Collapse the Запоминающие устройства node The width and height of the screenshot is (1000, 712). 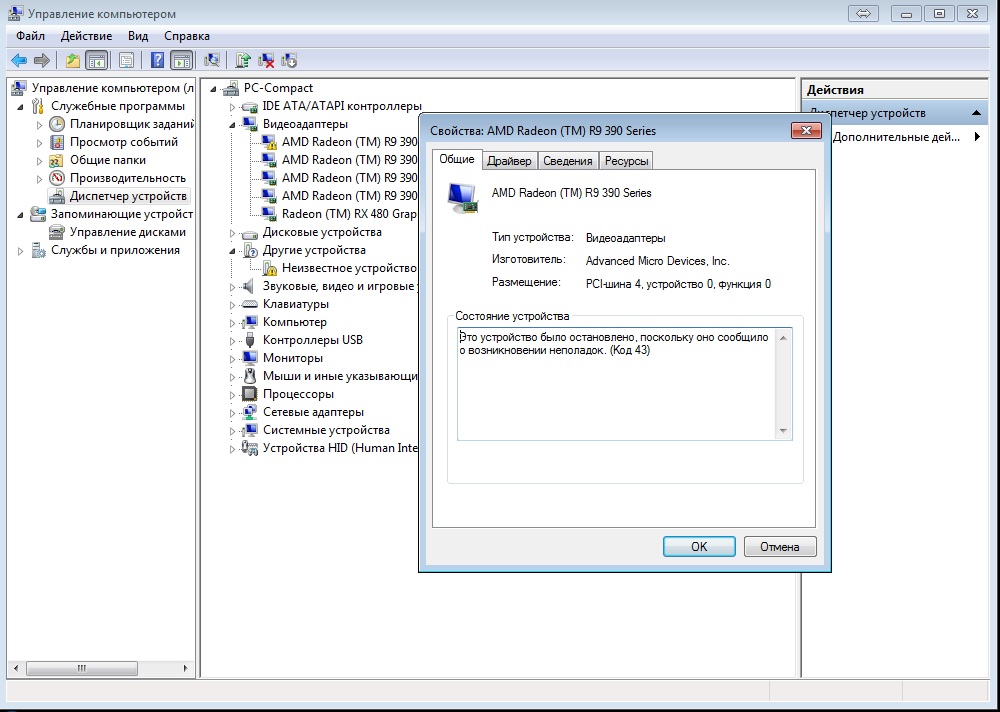coord(20,215)
